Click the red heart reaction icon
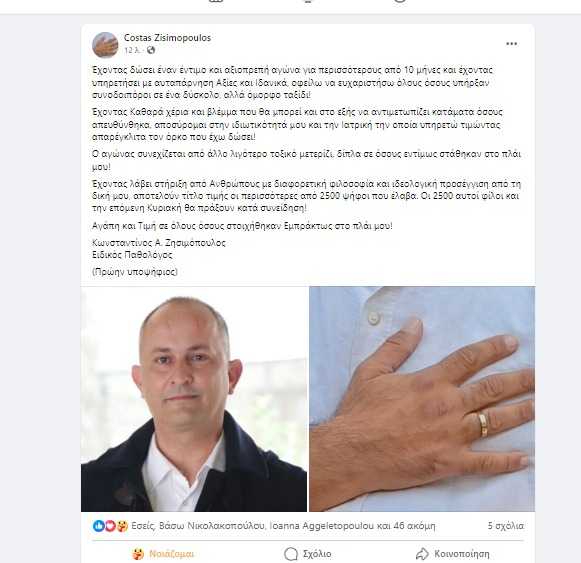581x563 pixels. pos(110,526)
